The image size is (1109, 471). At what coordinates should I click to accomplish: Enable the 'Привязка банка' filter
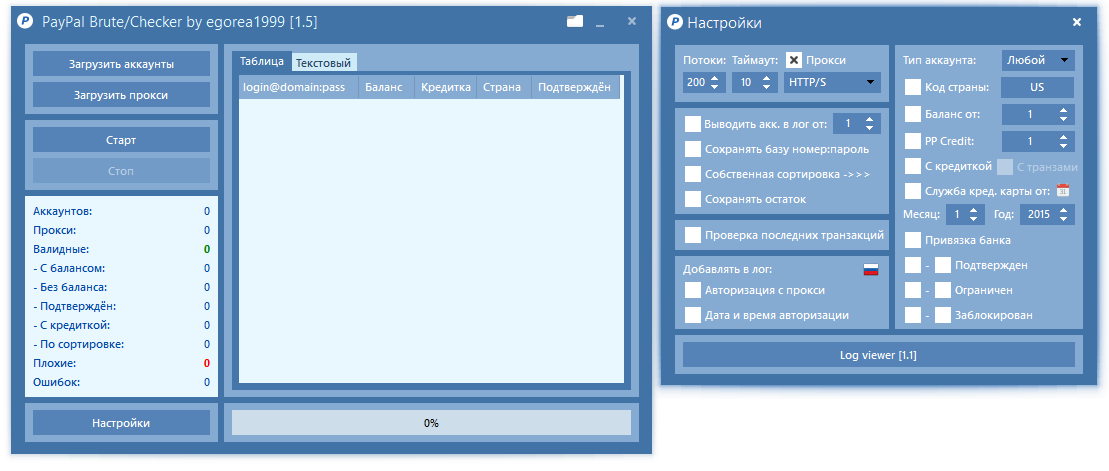(913, 240)
